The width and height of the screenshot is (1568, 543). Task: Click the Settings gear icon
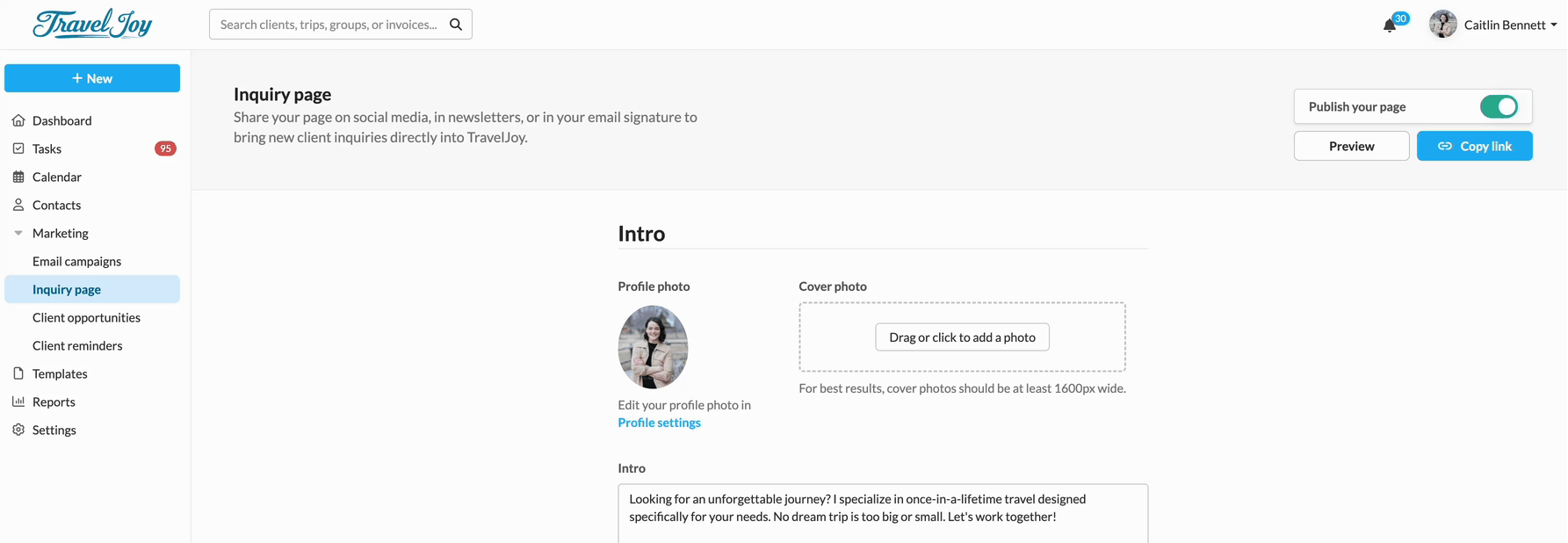pos(18,430)
